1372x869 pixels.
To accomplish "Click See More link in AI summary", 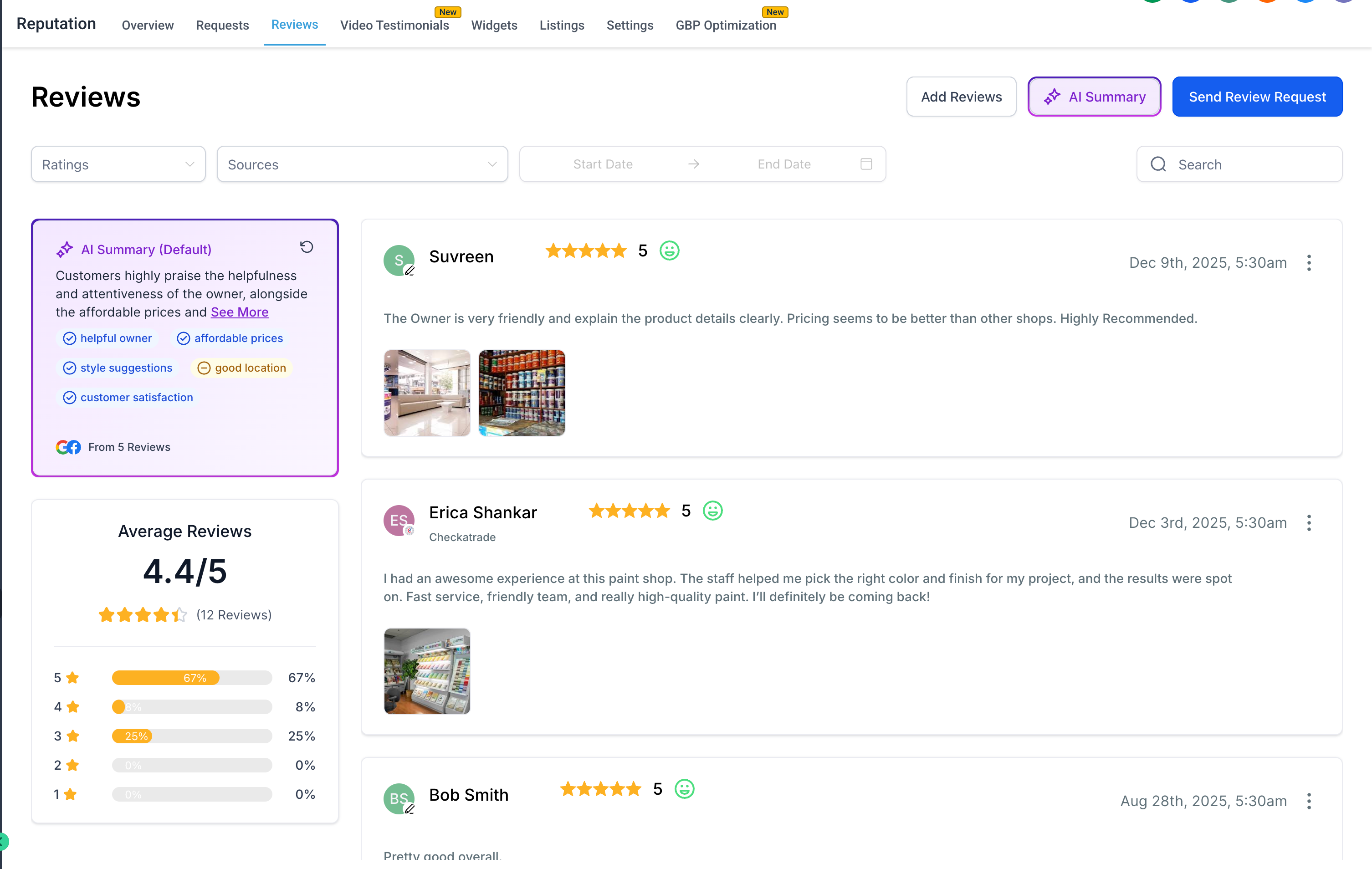I will tap(239, 312).
